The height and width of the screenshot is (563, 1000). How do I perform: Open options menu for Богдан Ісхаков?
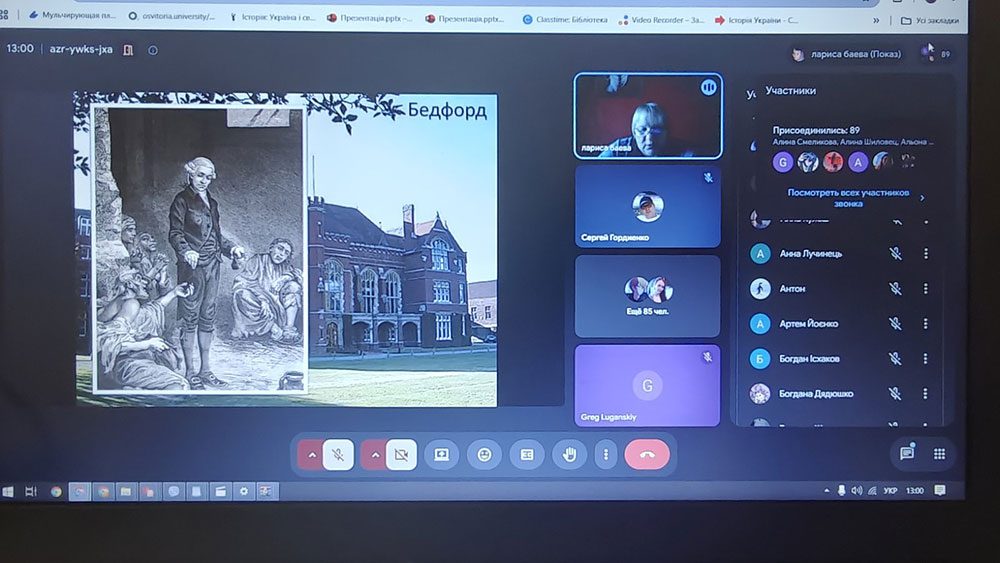(925, 358)
